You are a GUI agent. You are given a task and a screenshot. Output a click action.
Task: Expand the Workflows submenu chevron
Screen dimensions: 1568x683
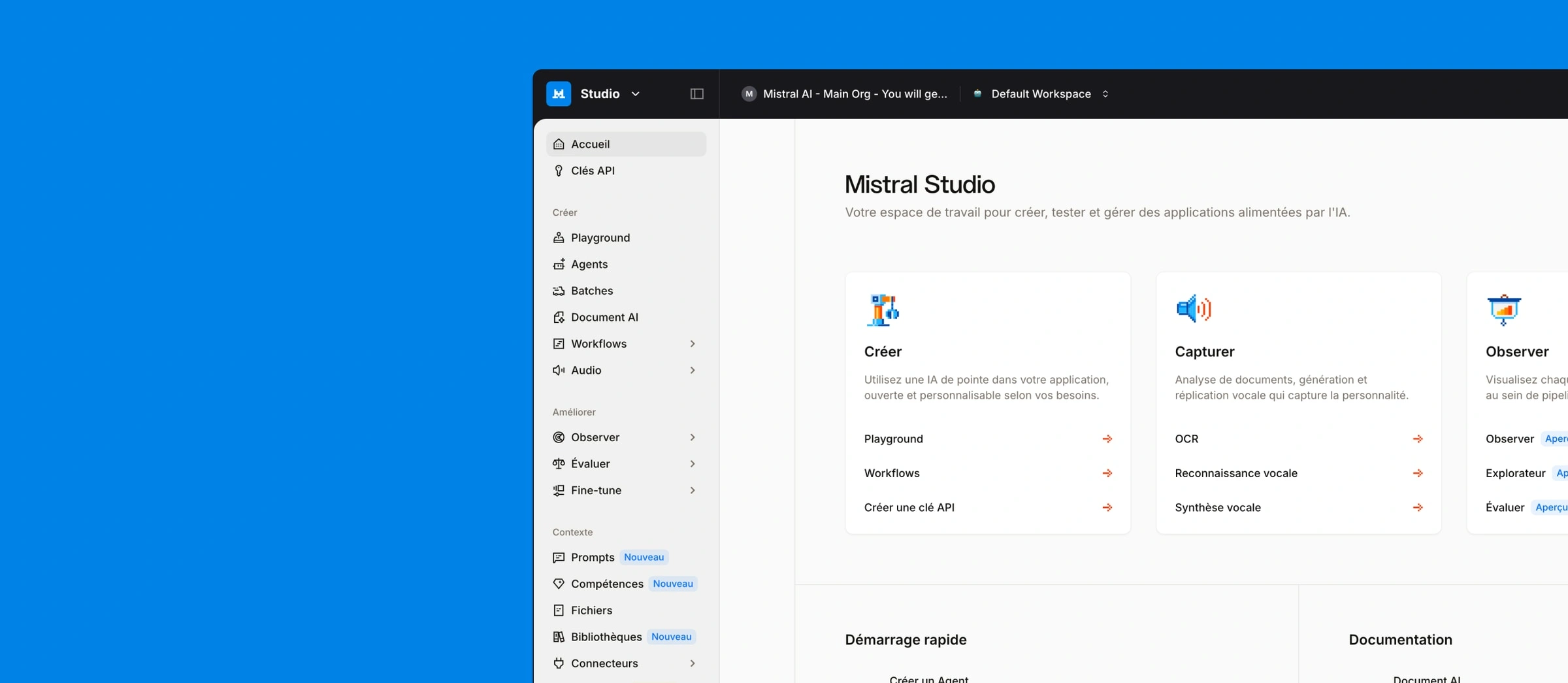coord(693,344)
